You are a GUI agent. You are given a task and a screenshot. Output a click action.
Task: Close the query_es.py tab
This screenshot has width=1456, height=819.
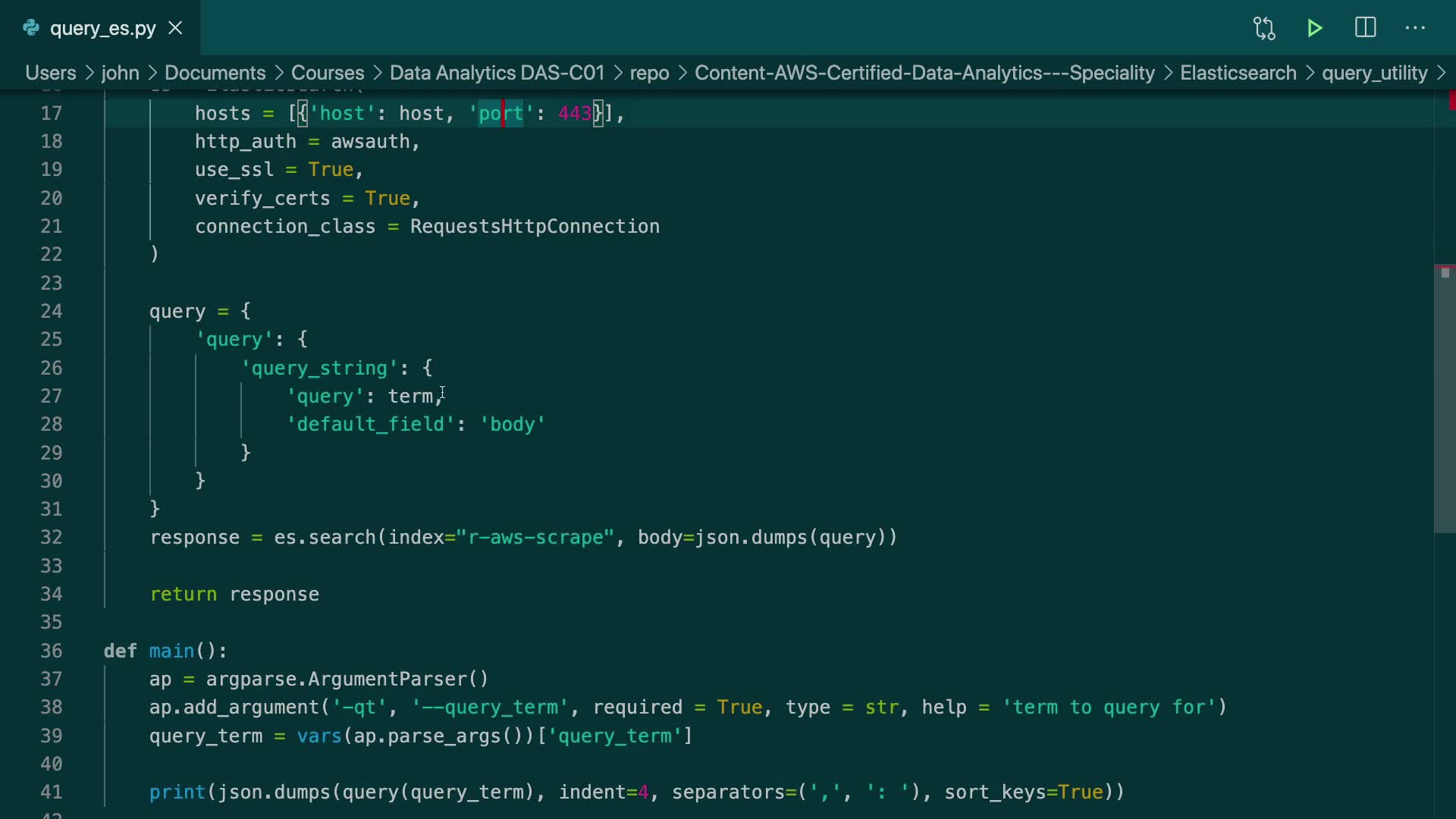pos(175,28)
